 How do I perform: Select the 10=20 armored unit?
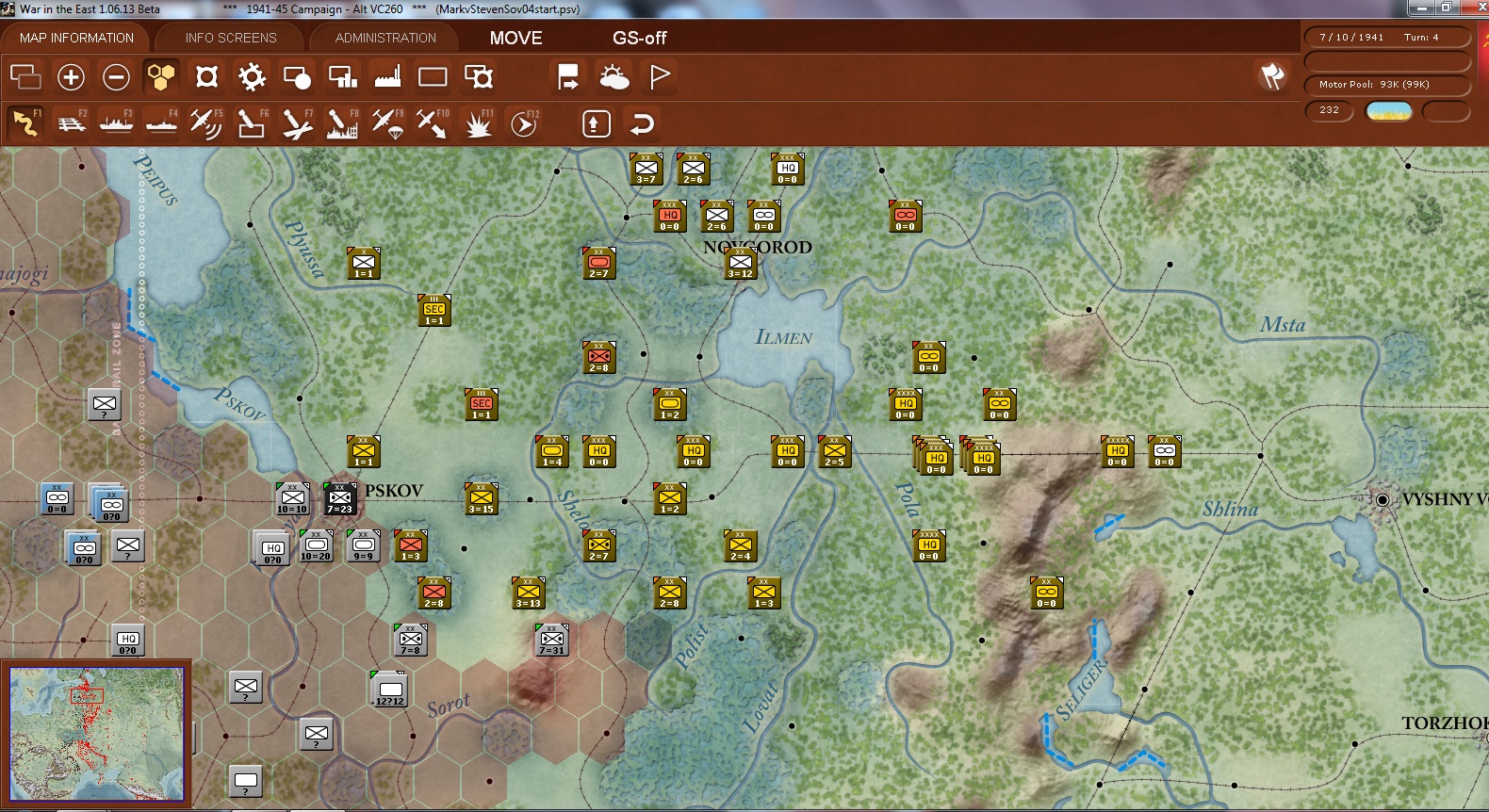tap(316, 546)
